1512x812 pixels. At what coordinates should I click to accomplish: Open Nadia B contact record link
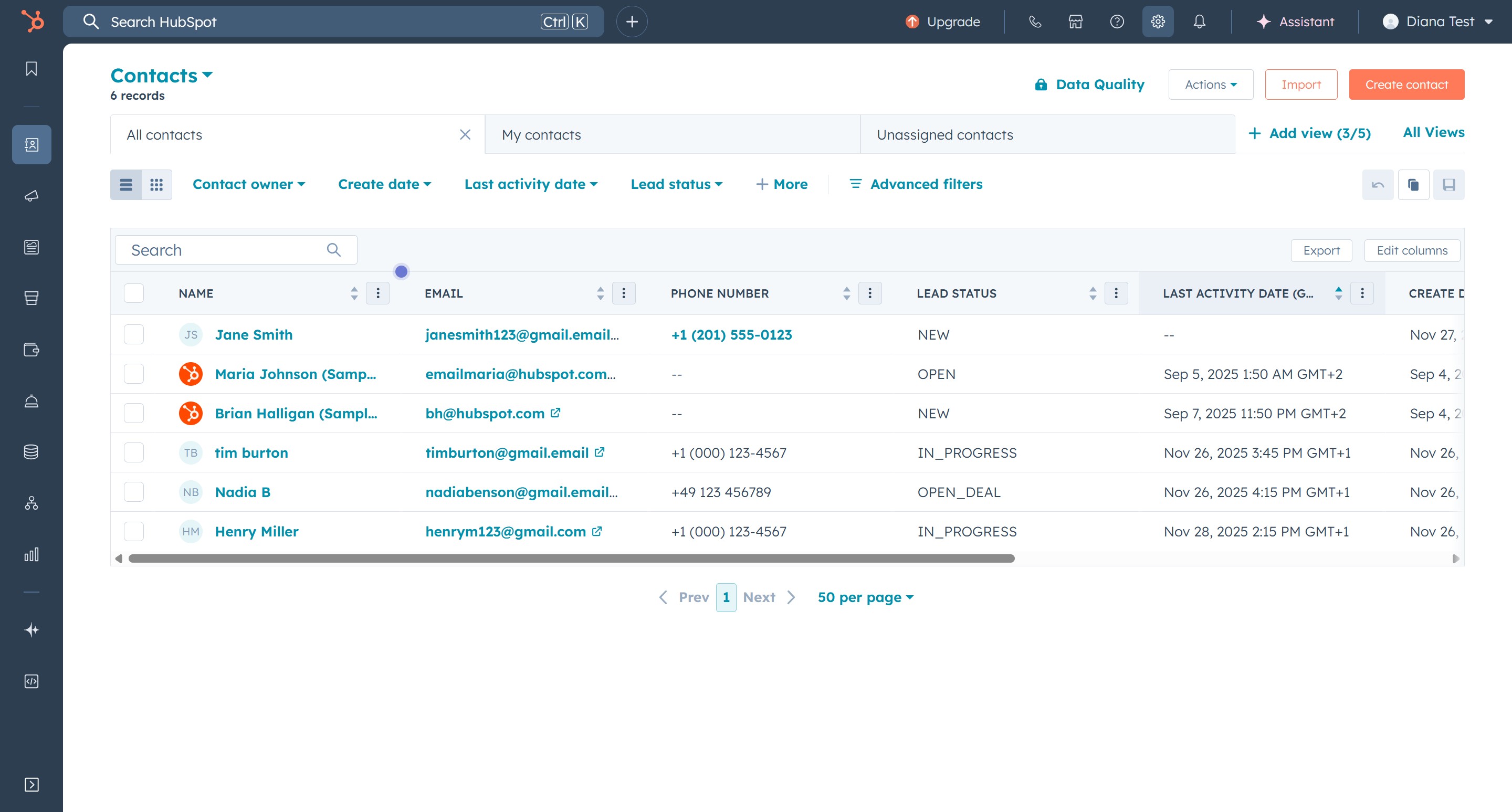pyautogui.click(x=243, y=492)
